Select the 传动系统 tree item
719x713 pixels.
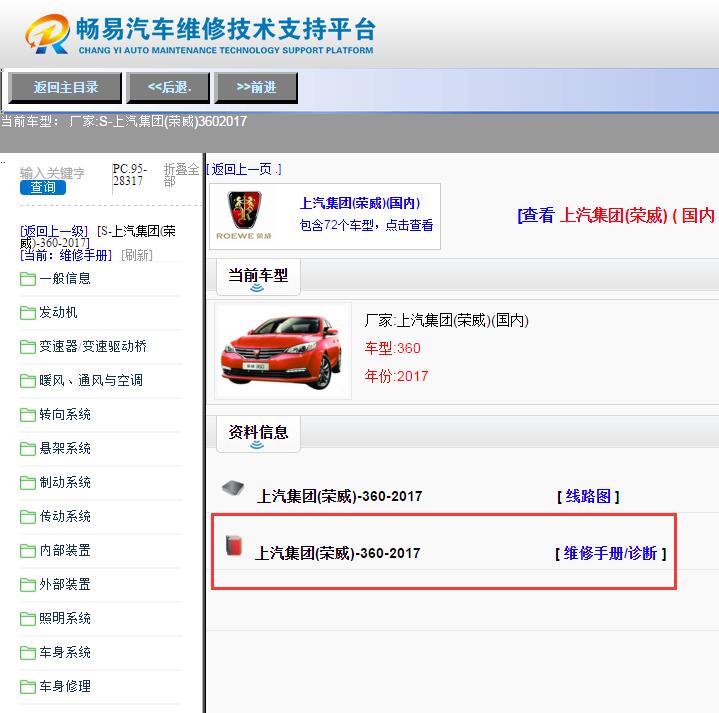coord(65,516)
